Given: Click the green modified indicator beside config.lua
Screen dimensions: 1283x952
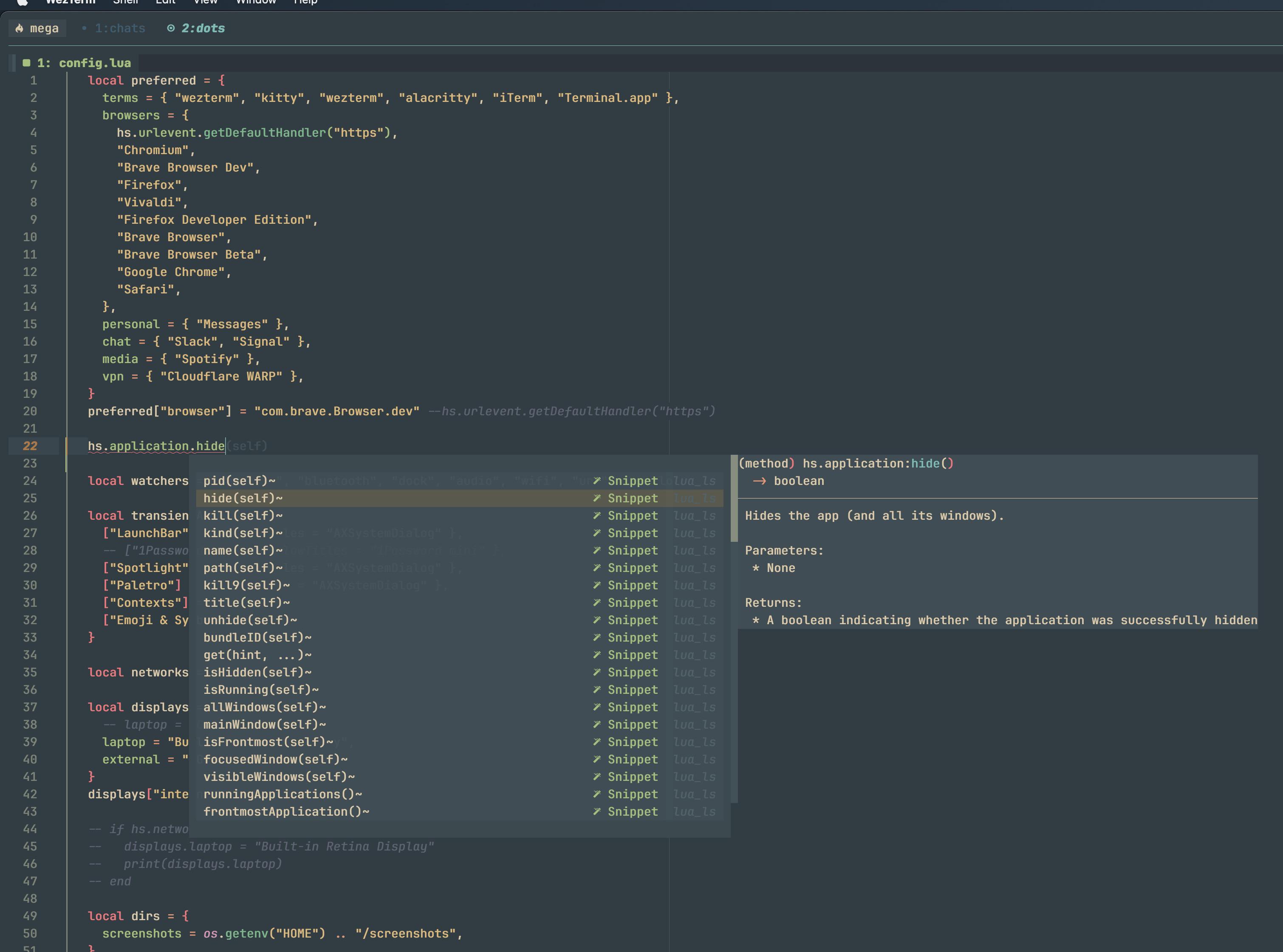Looking at the screenshot, I should click(26, 63).
